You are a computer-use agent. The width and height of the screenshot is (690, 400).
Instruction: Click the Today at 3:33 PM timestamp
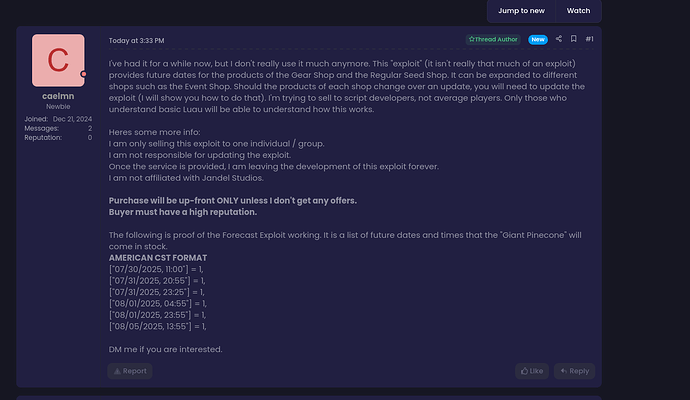(136, 40)
